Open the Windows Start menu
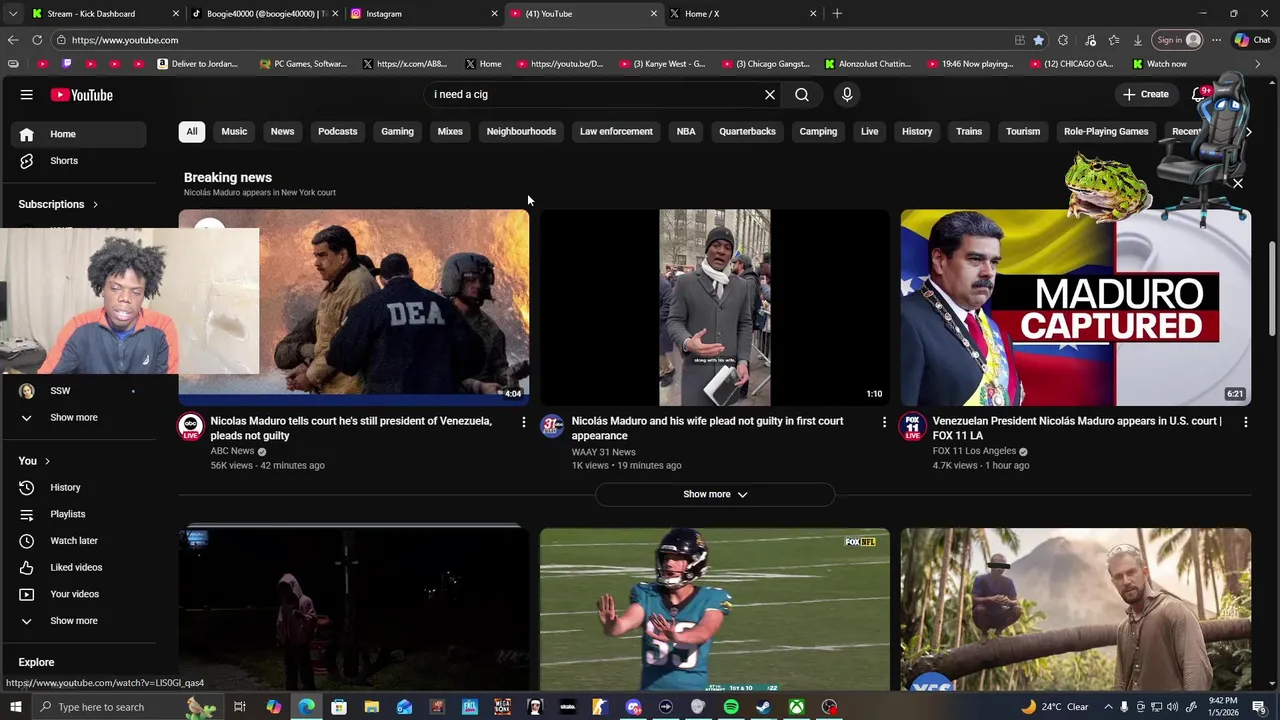This screenshot has height=720, width=1280. [15, 707]
